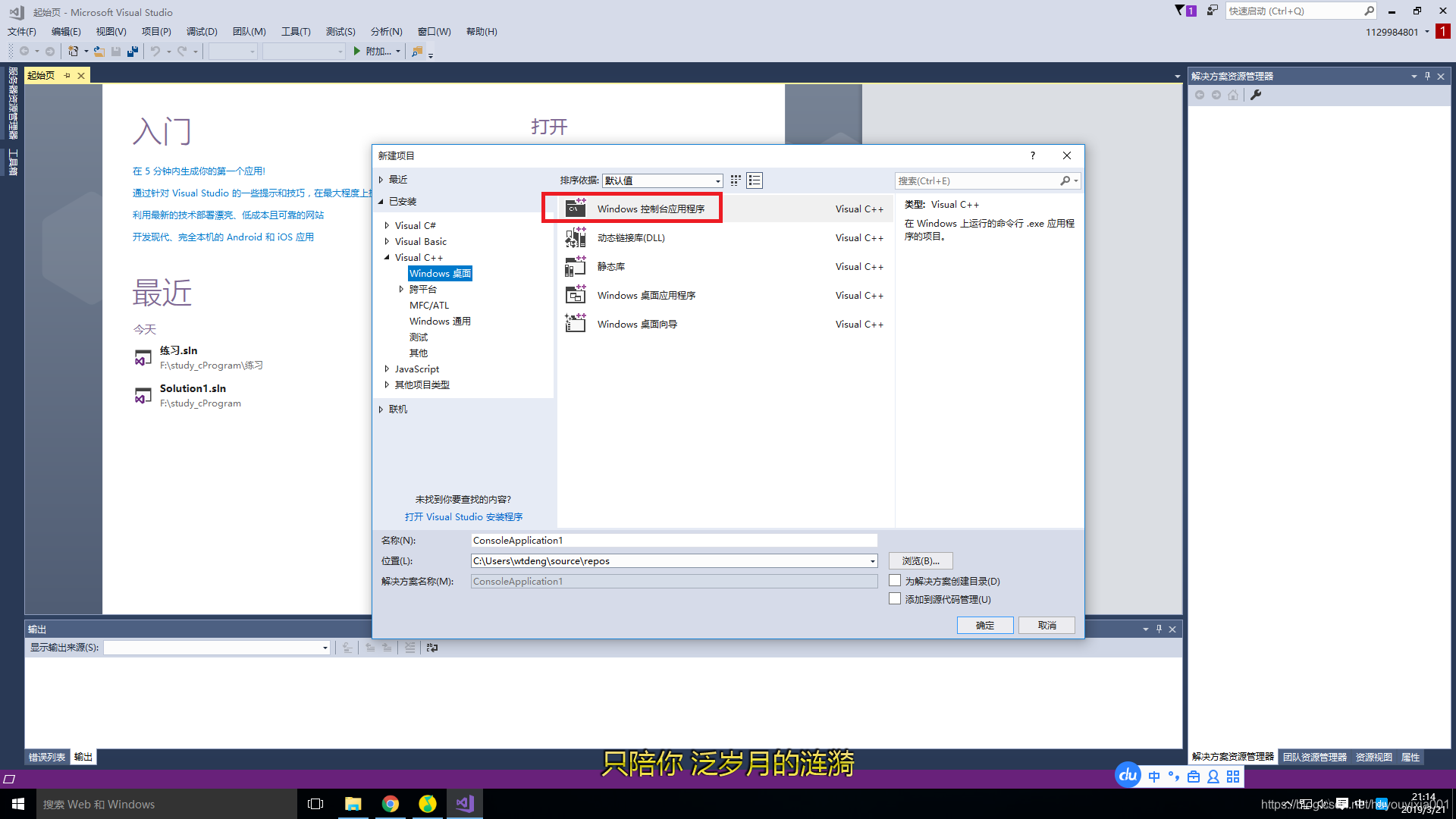Open the 显示输出来源 dropdown

pyautogui.click(x=325, y=648)
